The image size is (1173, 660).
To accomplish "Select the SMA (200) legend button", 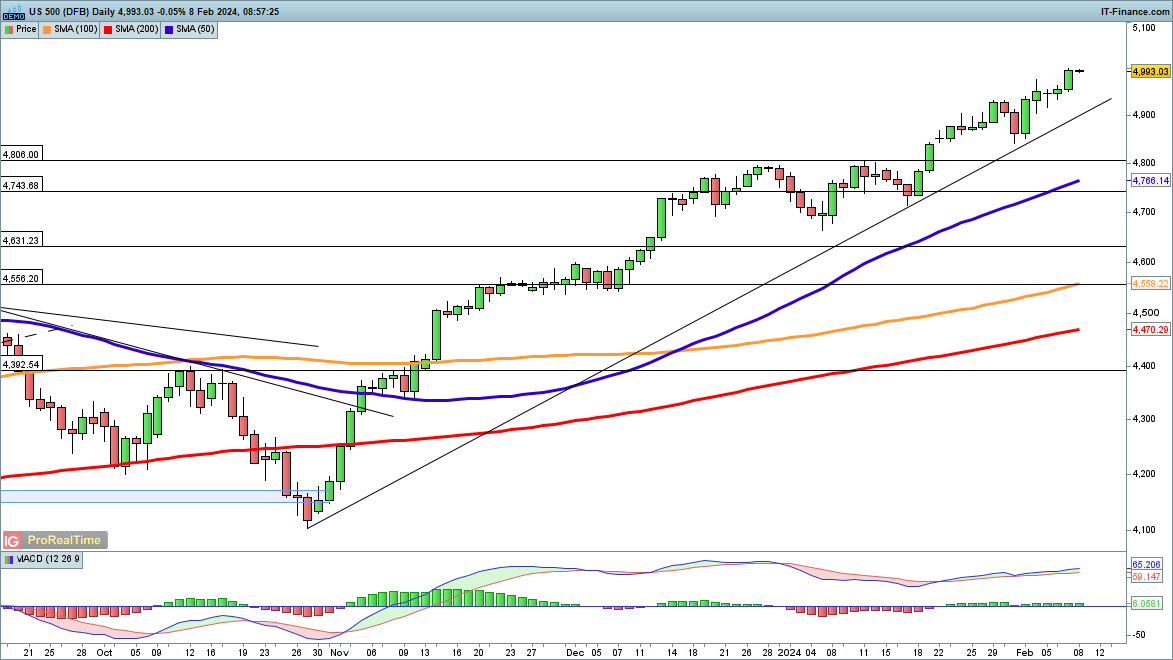I will coord(131,29).
